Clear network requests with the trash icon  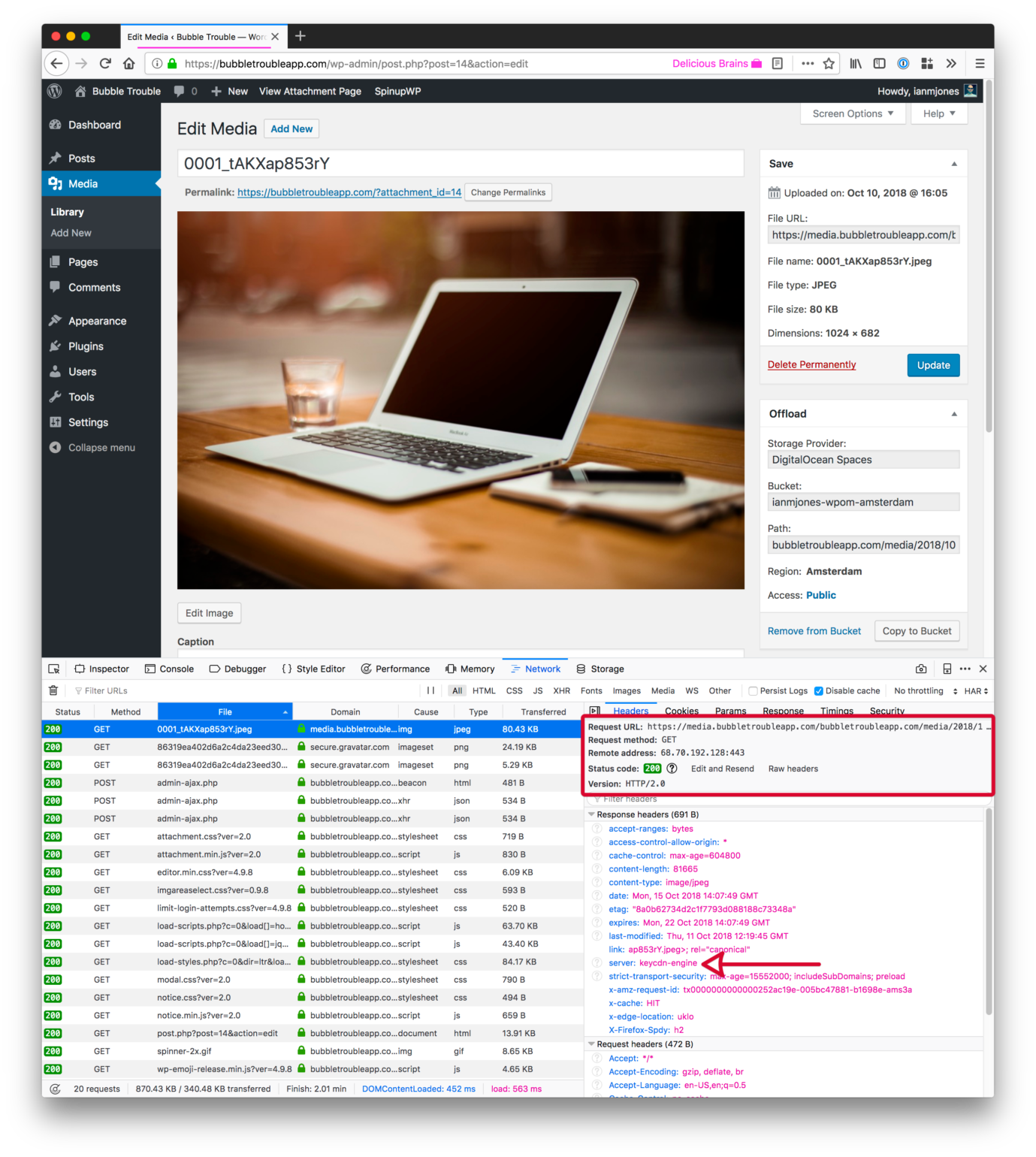click(53, 690)
